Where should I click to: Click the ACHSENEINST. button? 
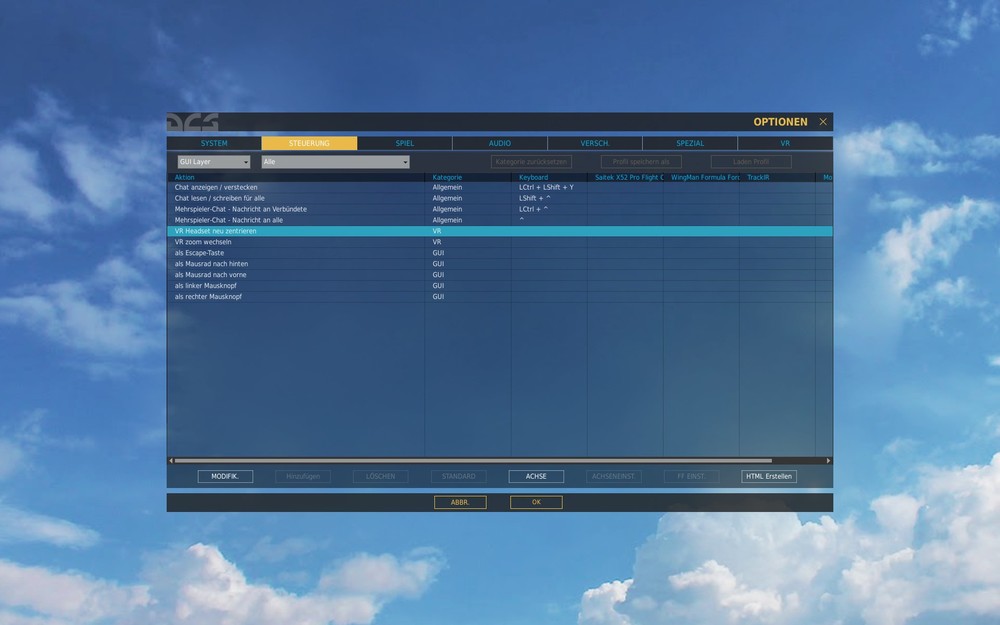(x=614, y=476)
